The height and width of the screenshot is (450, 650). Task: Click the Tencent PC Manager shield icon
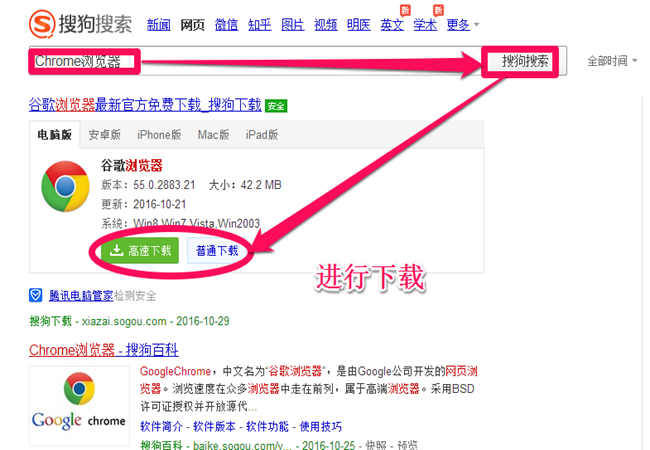click(36, 295)
